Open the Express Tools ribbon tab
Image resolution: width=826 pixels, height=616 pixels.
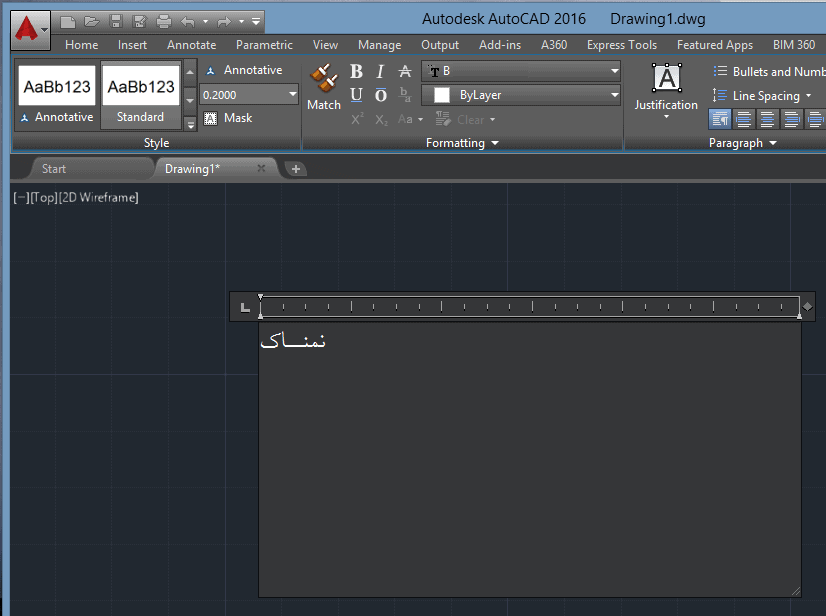pyautogui.click(x=622, y=45)
